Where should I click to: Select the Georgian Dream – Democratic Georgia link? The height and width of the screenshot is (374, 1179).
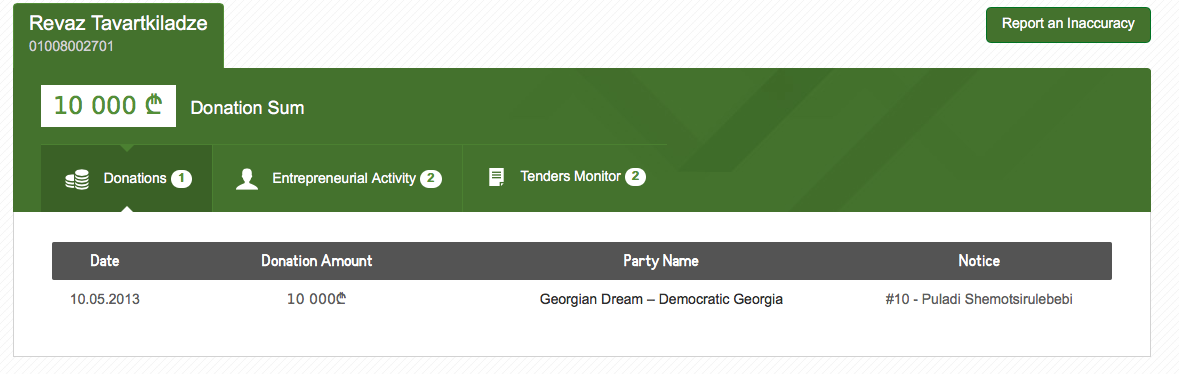661,300
